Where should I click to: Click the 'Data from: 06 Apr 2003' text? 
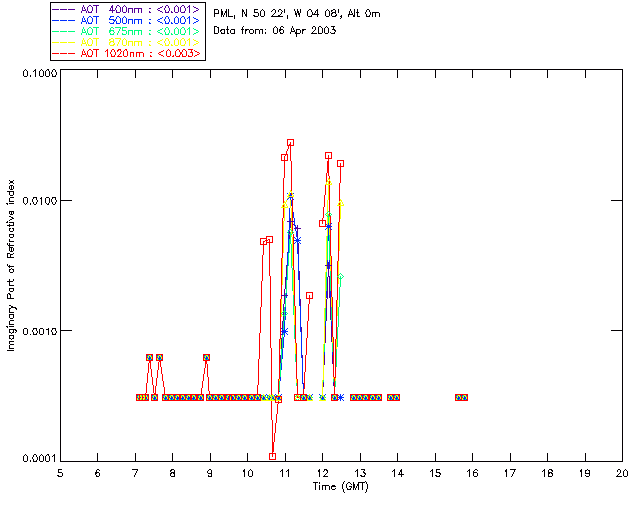275,31
